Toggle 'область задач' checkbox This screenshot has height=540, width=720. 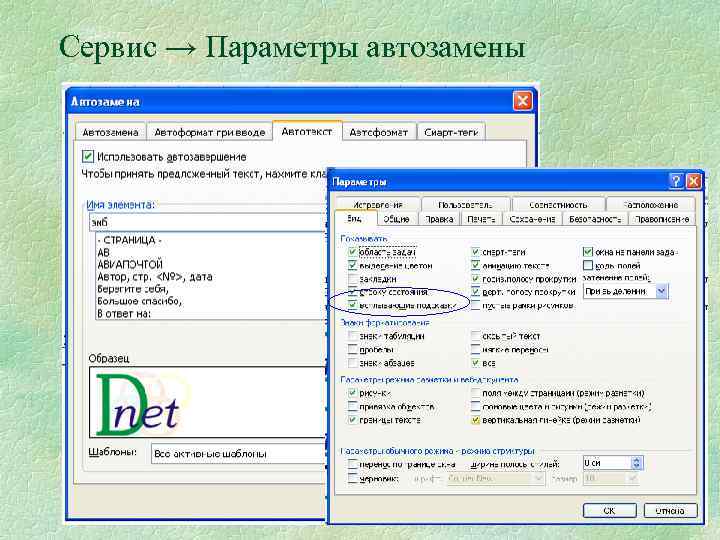352,252
